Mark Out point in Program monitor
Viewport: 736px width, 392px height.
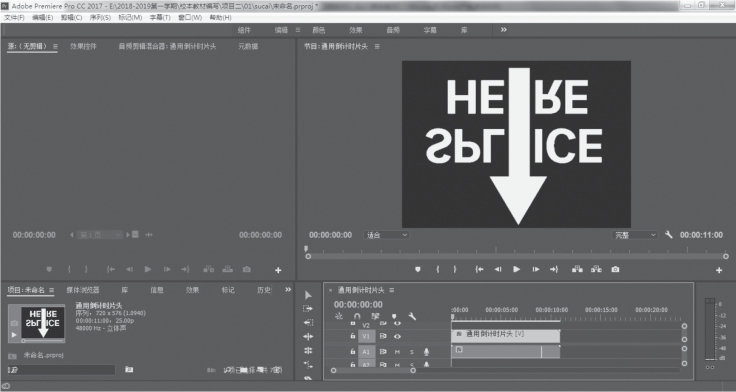(454, 269)
